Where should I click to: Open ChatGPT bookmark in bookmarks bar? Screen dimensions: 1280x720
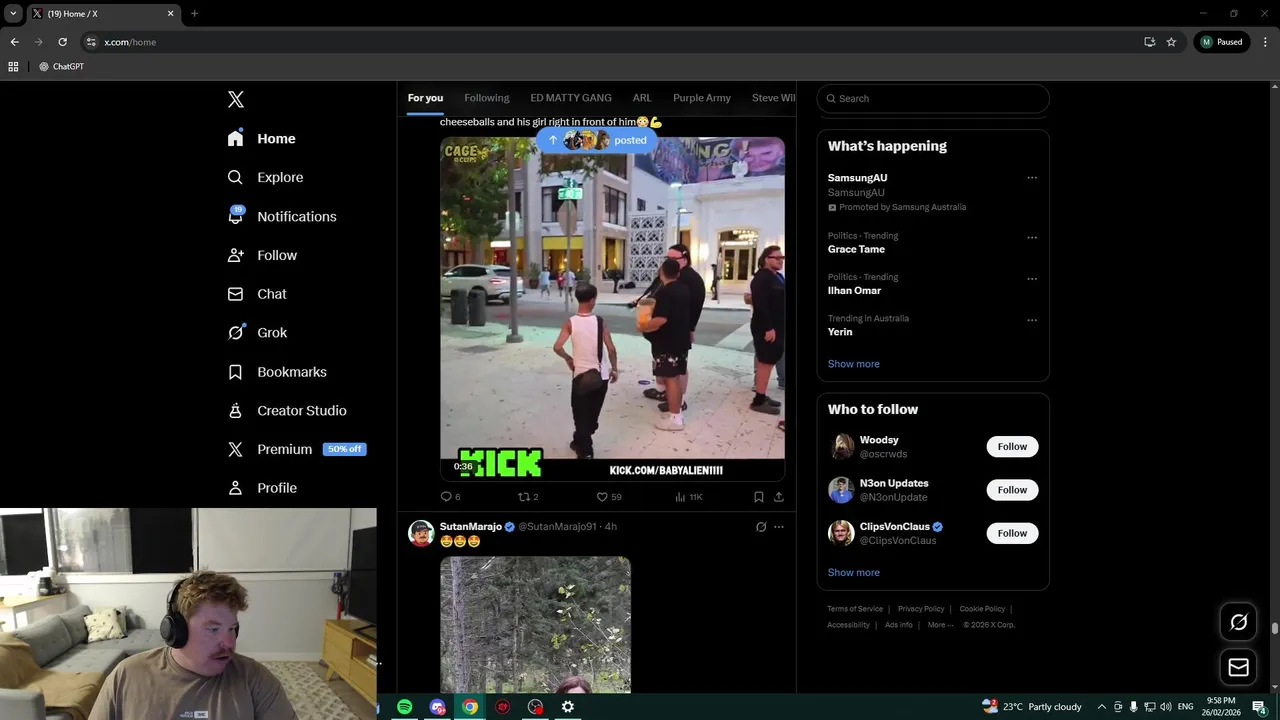coord(61,66)
